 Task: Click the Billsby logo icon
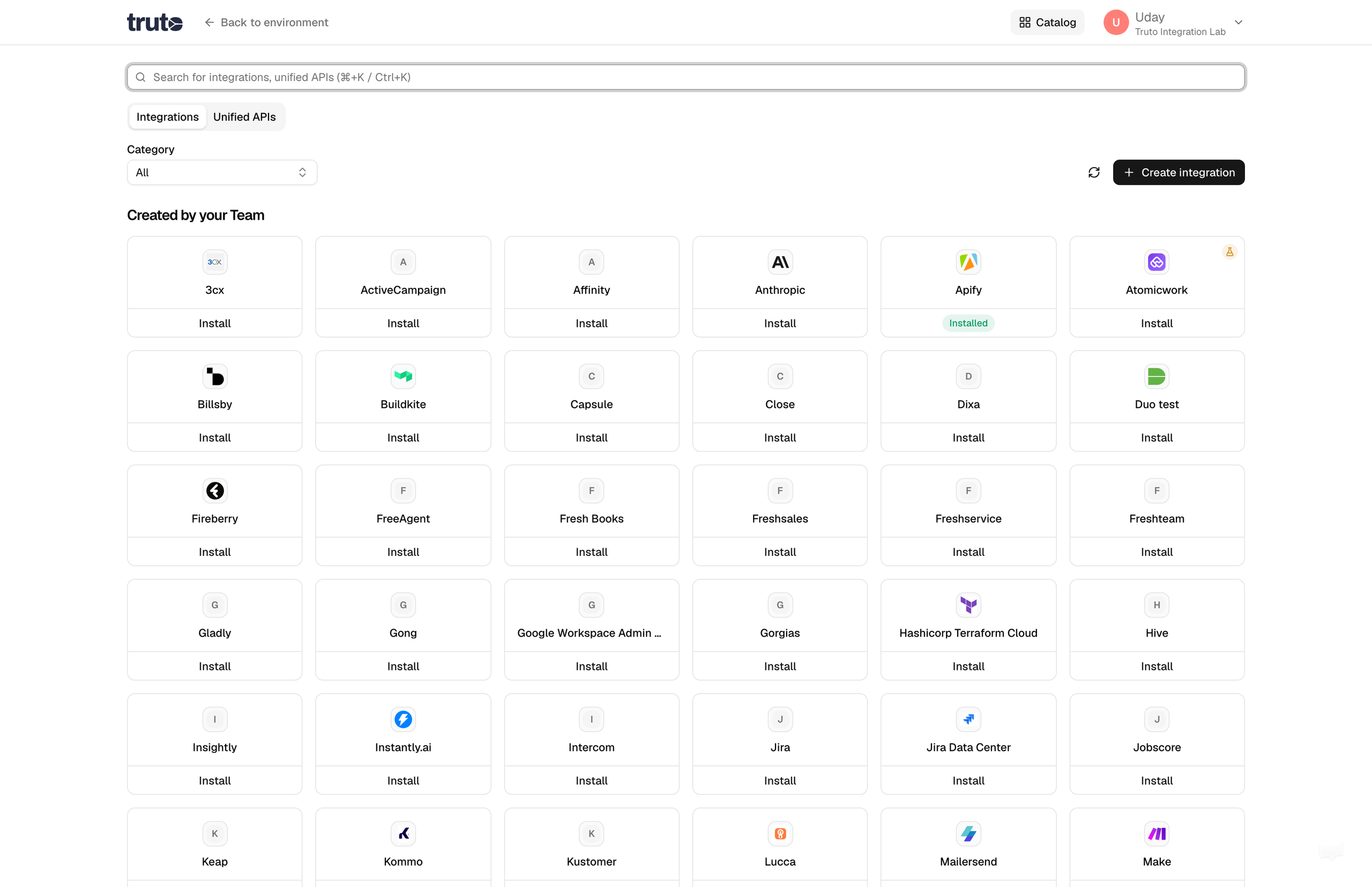pyautogui.click(x=215, y=377)
